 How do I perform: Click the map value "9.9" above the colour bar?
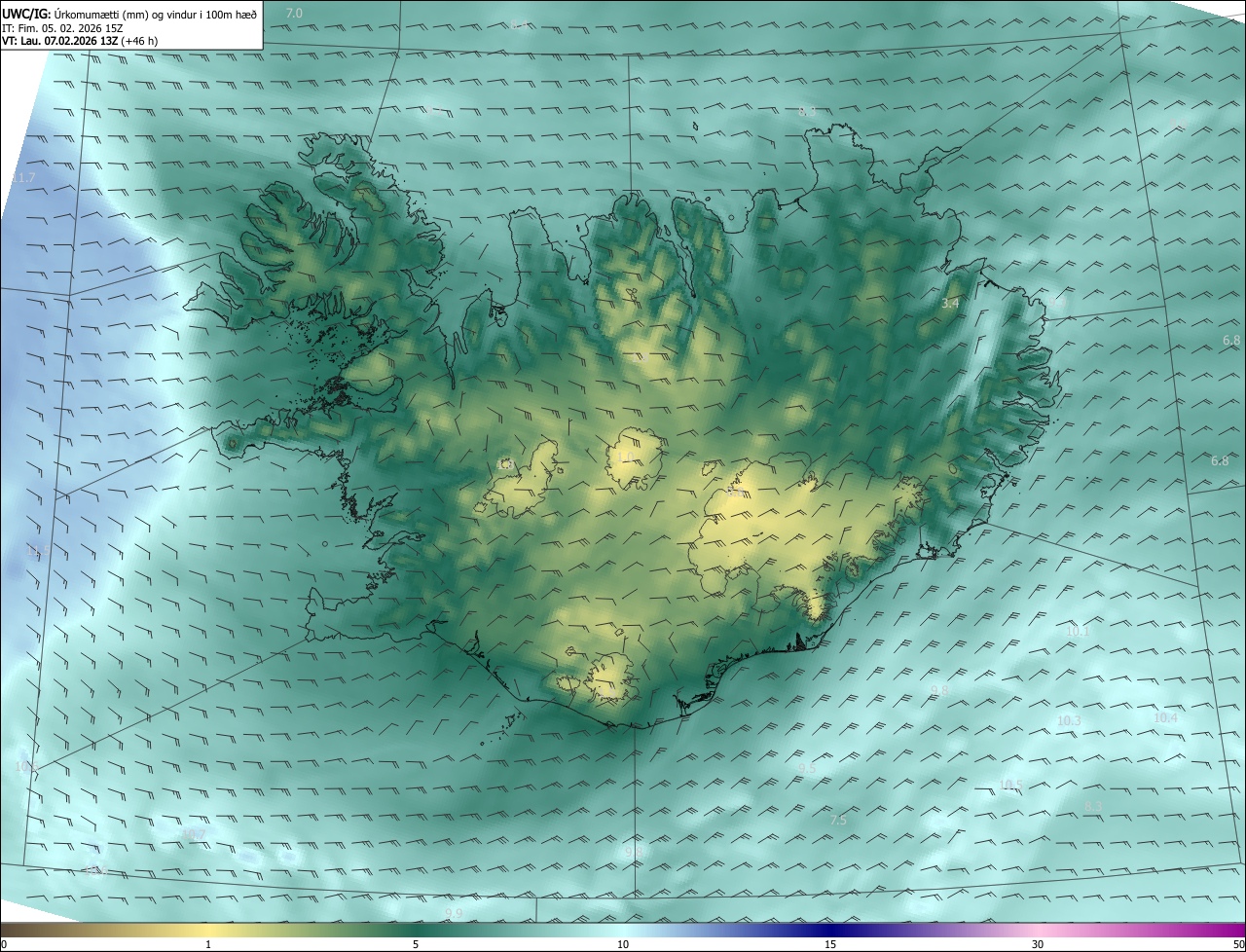click(454, 913)
